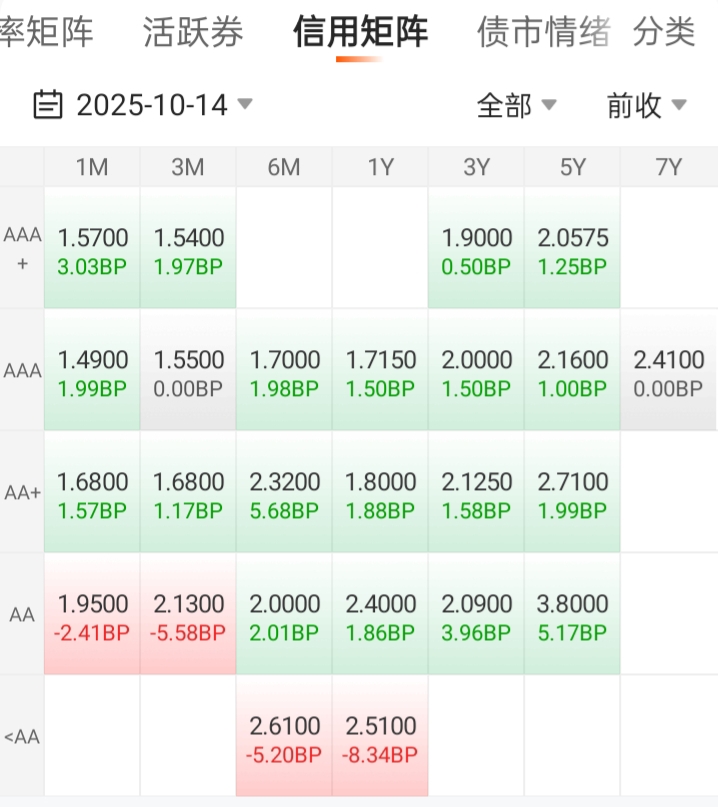Select the <AA rating row label
The height and width of the screenshot is (807, 718).
(22, 737)
